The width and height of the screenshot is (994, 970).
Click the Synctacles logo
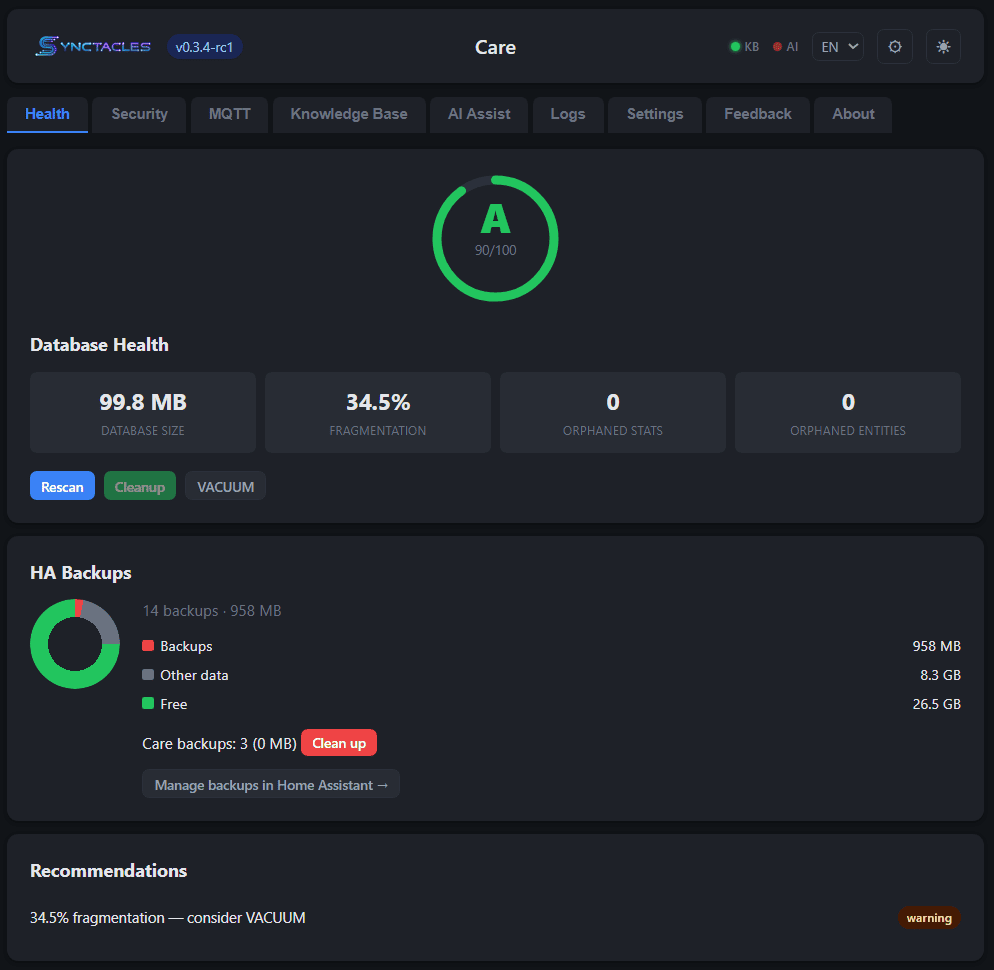click(92, 45)
